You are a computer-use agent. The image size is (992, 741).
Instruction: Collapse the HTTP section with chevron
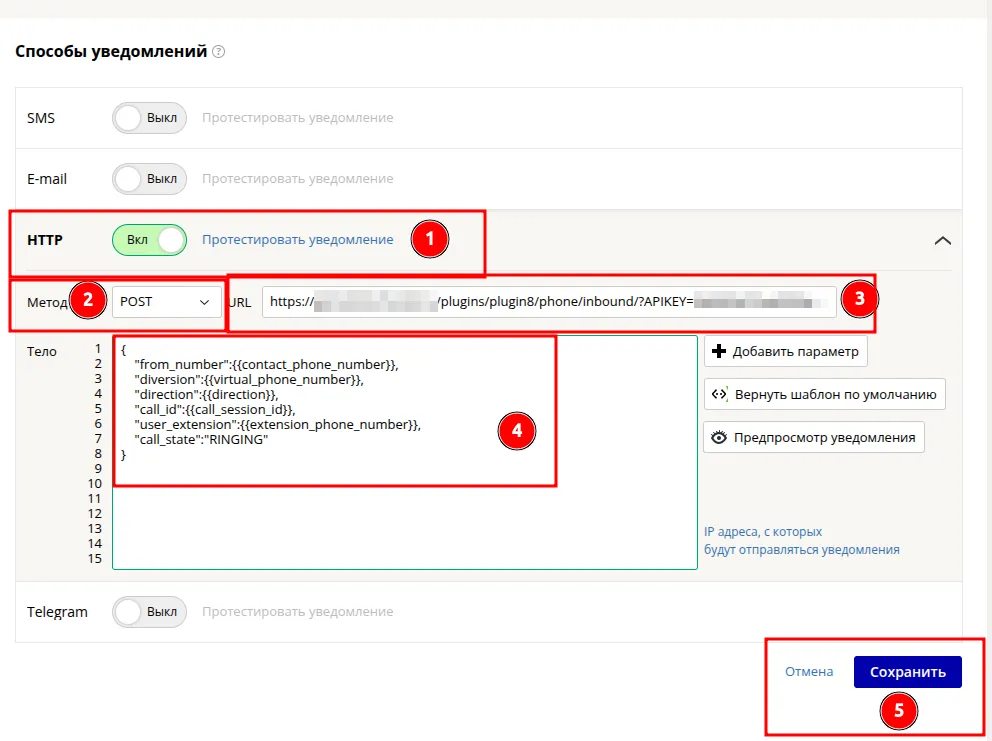[942, 240]
